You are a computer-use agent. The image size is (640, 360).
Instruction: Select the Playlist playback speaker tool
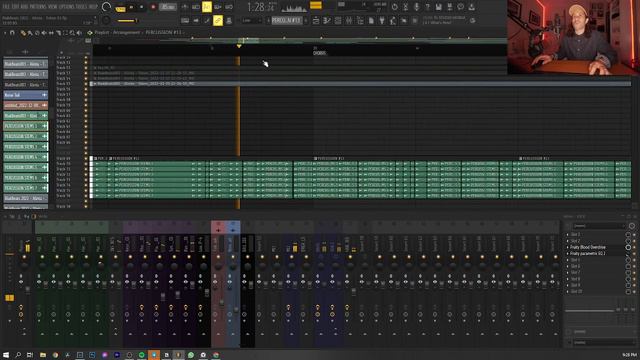[x=80, y=32]
